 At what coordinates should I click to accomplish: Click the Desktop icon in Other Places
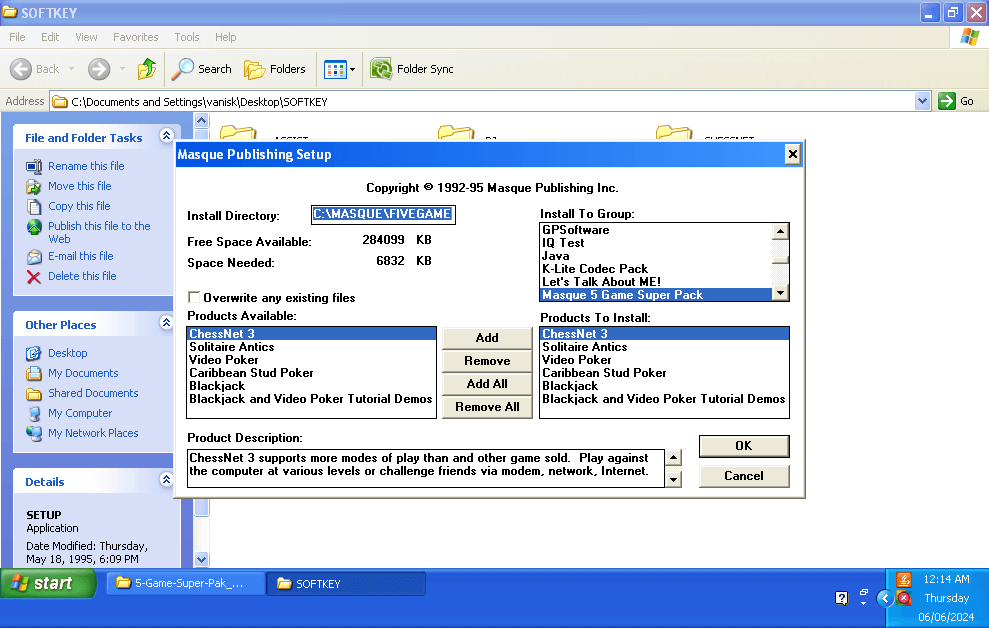pyautogui.click(x=33, y=353)
